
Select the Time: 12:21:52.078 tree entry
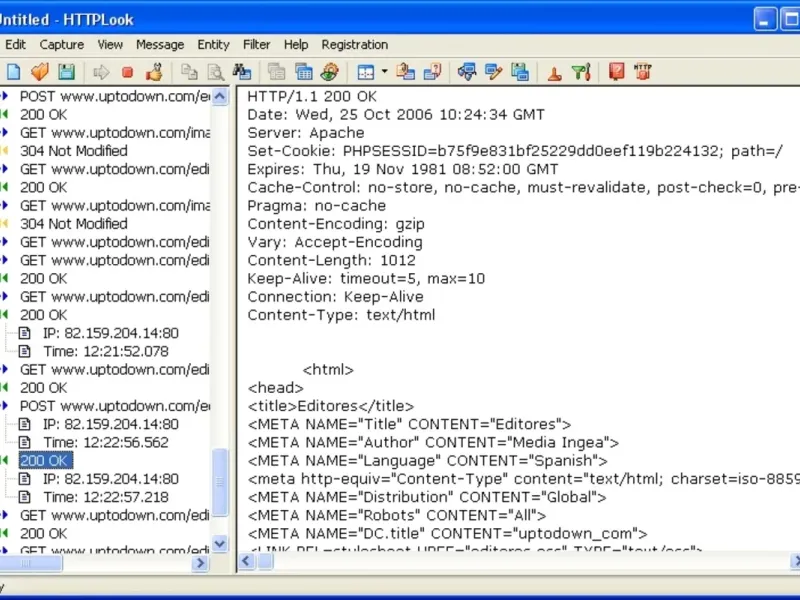[x=106, y=352]
